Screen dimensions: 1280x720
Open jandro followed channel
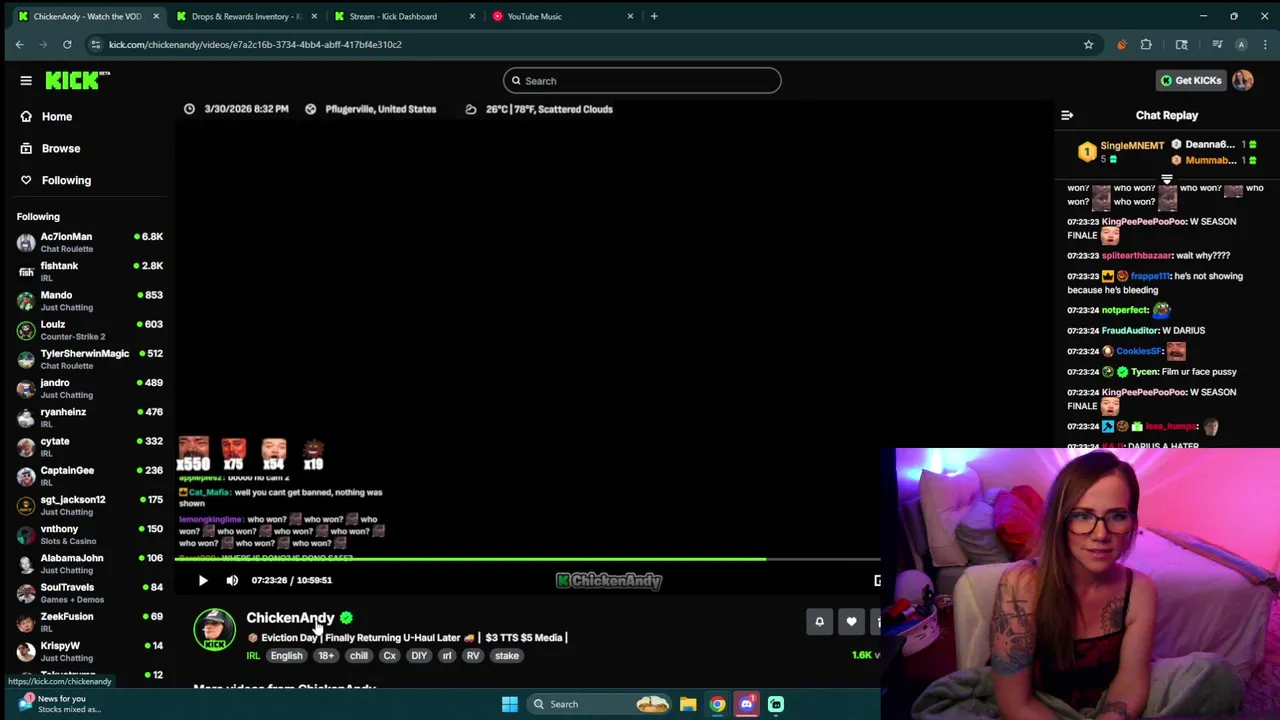tap(90, 388)
